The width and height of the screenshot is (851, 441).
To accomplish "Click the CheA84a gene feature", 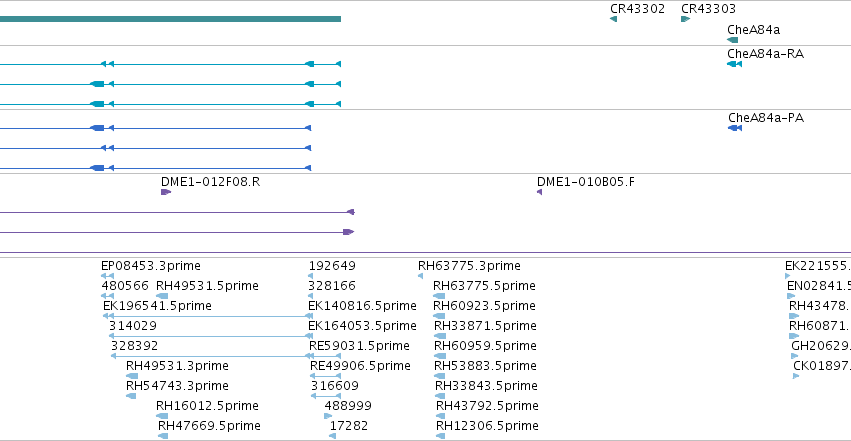I will 733,40.
